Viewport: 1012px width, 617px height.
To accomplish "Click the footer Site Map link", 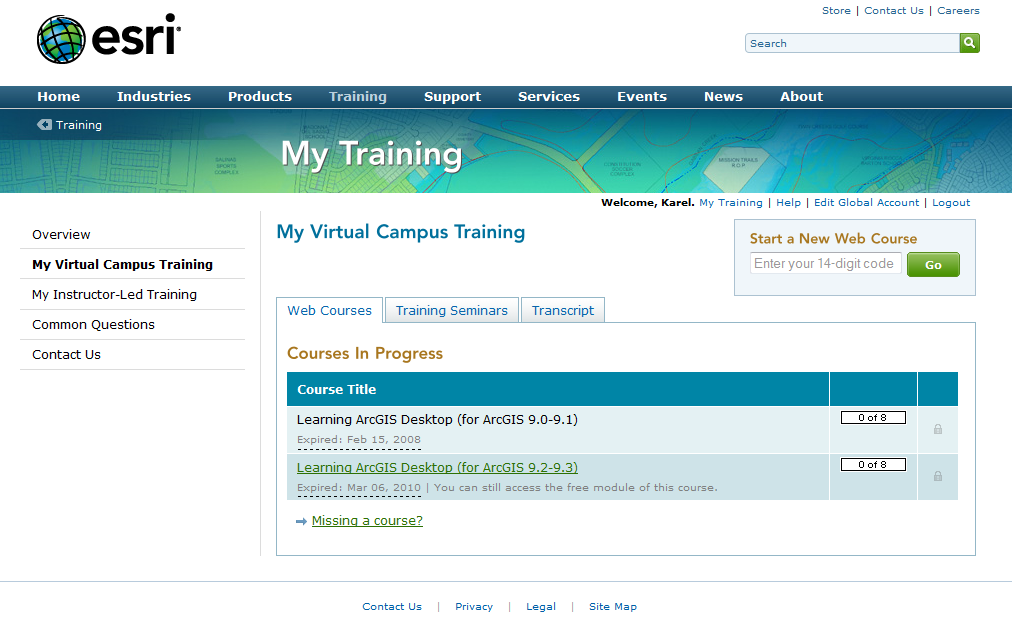I will 612,607.
